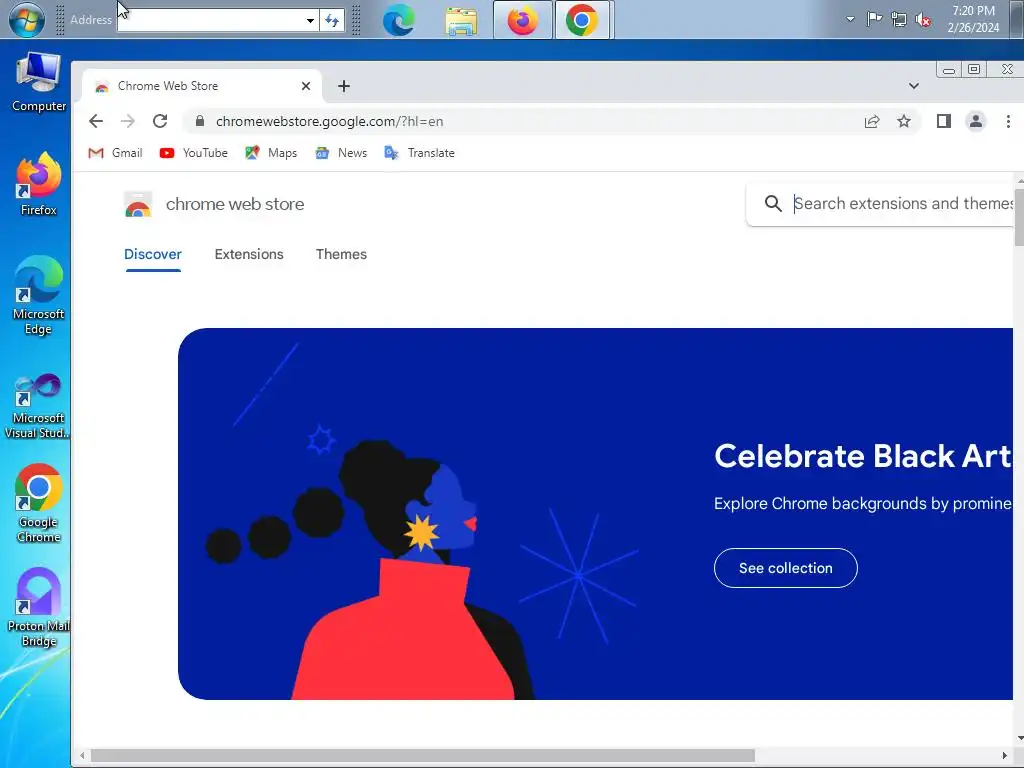The image size is (1024, 768).
Task: Expand the tab search chevron
Action: (914, 86)
